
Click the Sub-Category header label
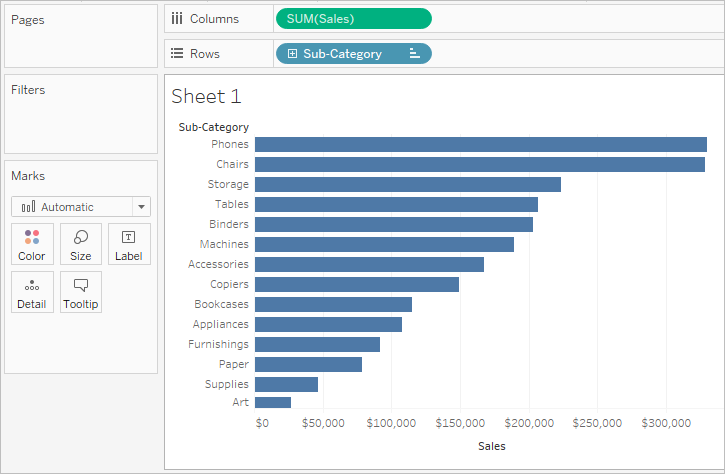pyautogui.click(x=214, y=127)
